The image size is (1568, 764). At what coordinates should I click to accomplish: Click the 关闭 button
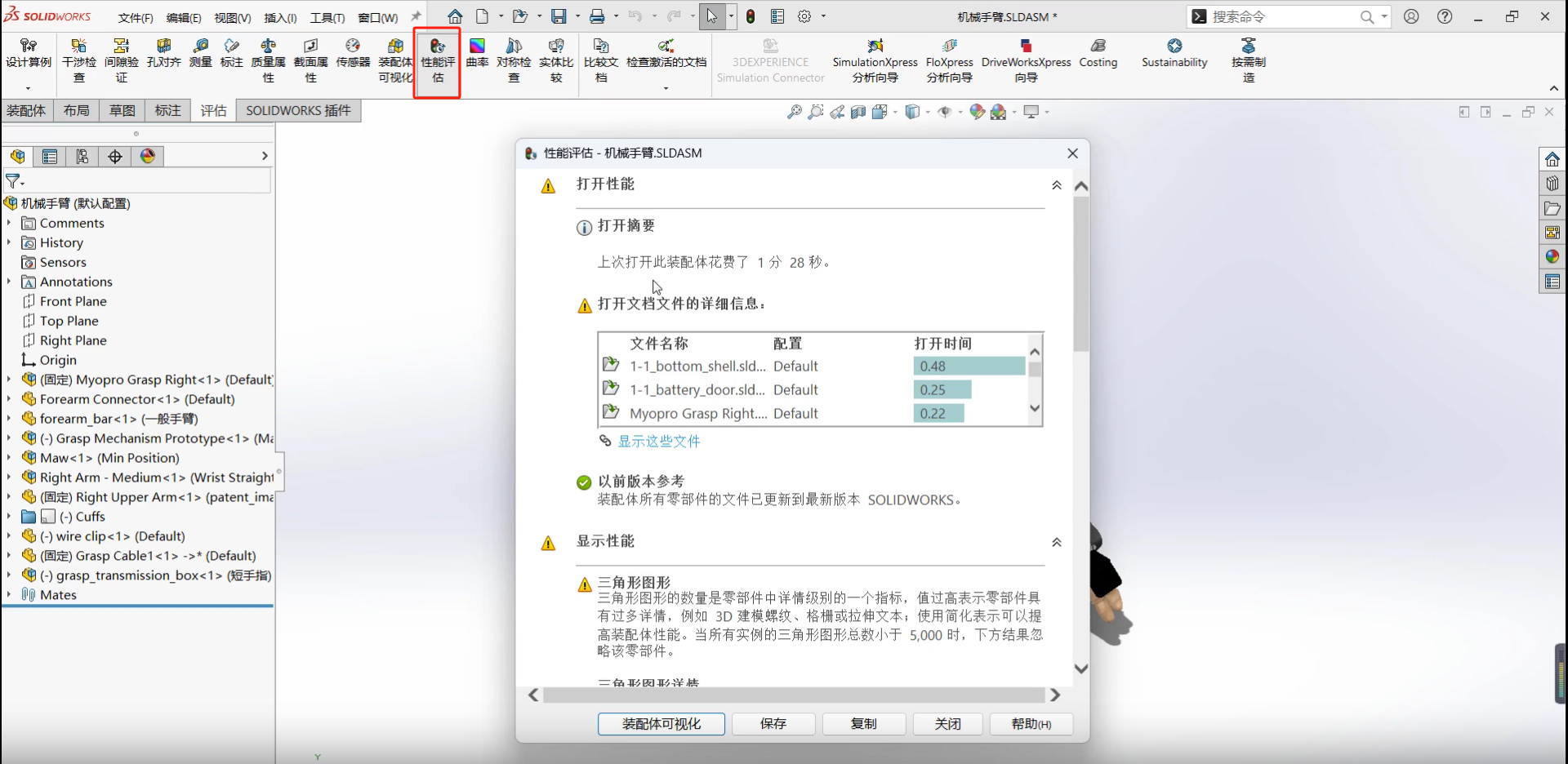point(947,724)
